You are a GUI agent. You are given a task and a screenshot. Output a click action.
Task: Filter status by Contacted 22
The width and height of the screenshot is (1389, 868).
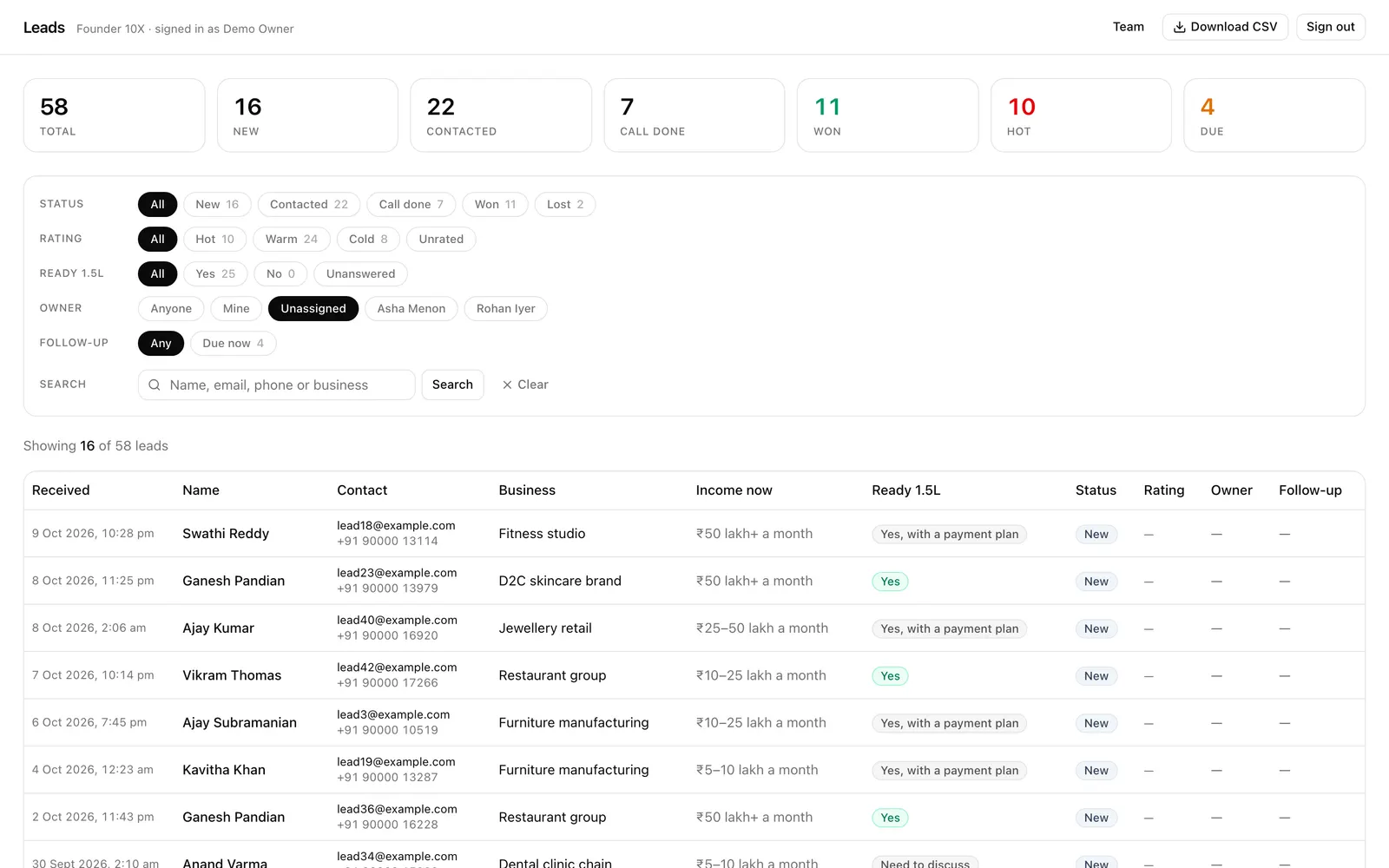point(309,204)
